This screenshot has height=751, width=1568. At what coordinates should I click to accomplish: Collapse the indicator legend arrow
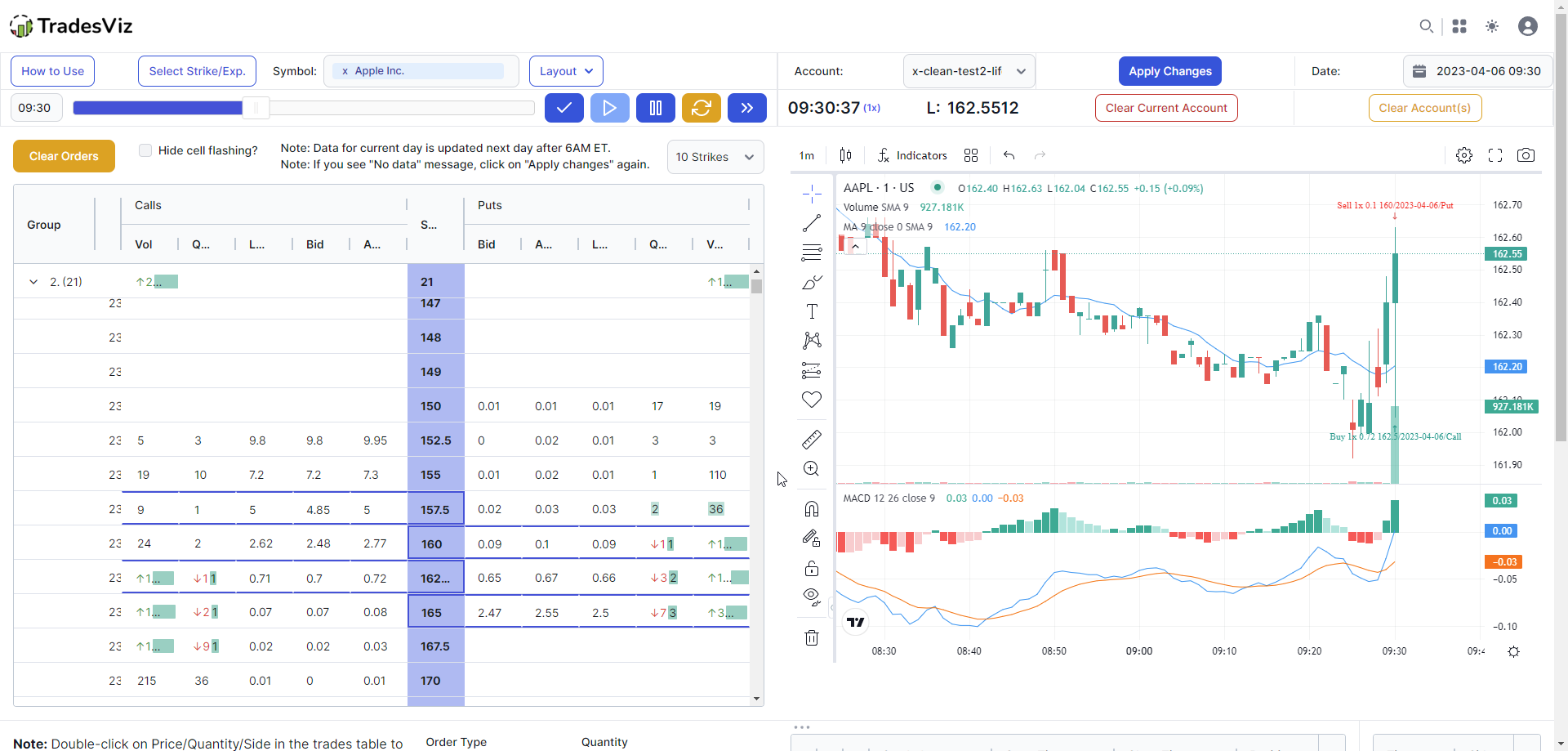pos(855,246)
